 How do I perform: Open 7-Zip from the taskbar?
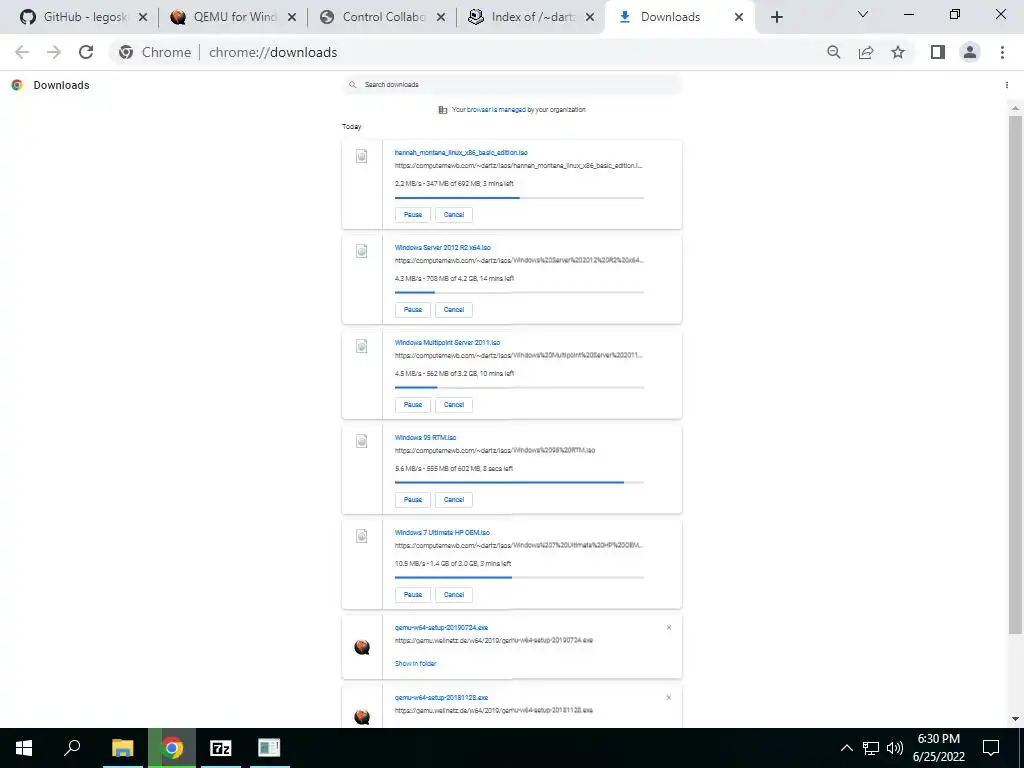tap(221, 748)
